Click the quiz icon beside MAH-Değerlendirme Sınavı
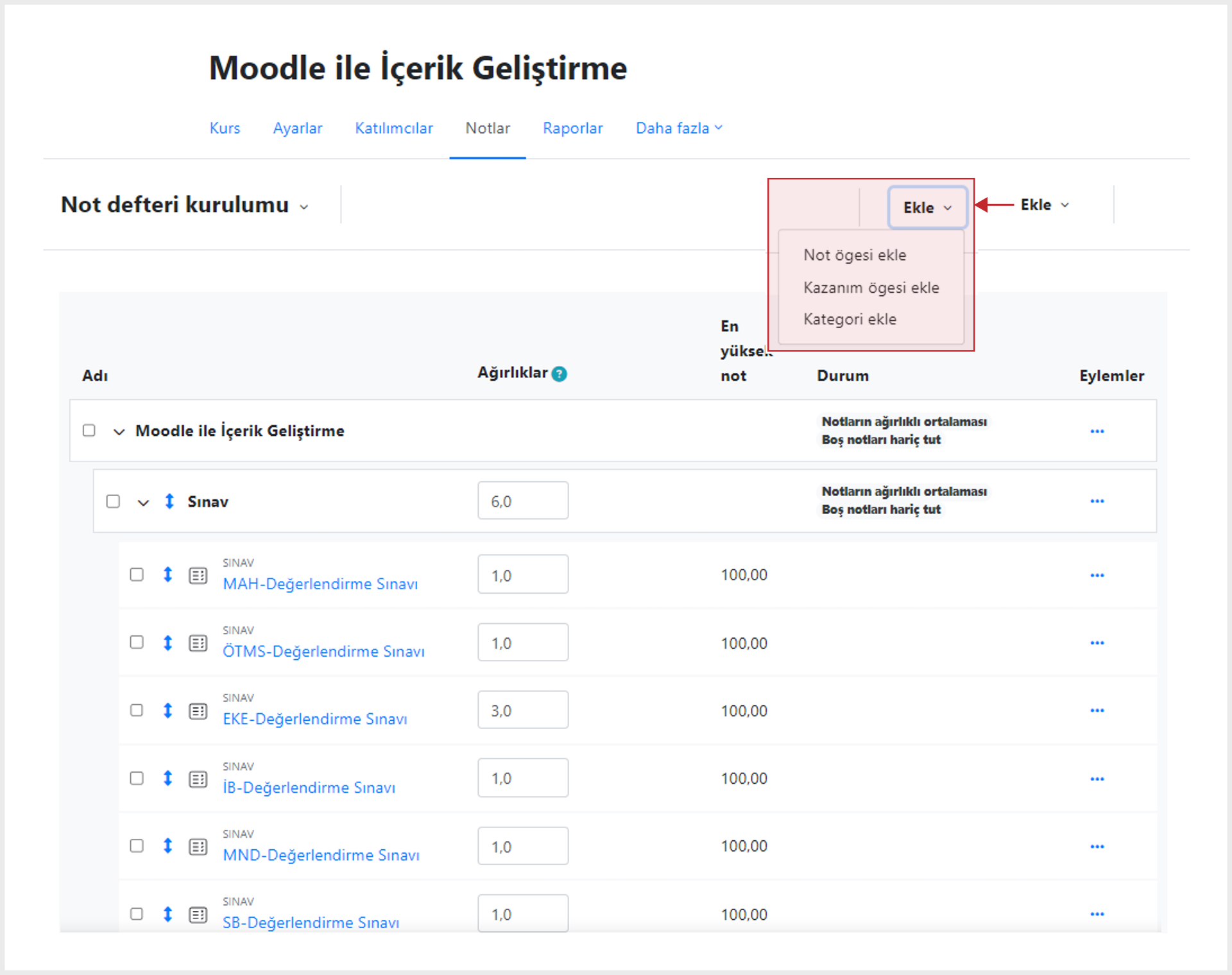This screenshot has width=1232, height=975. (x=198, y=576)
